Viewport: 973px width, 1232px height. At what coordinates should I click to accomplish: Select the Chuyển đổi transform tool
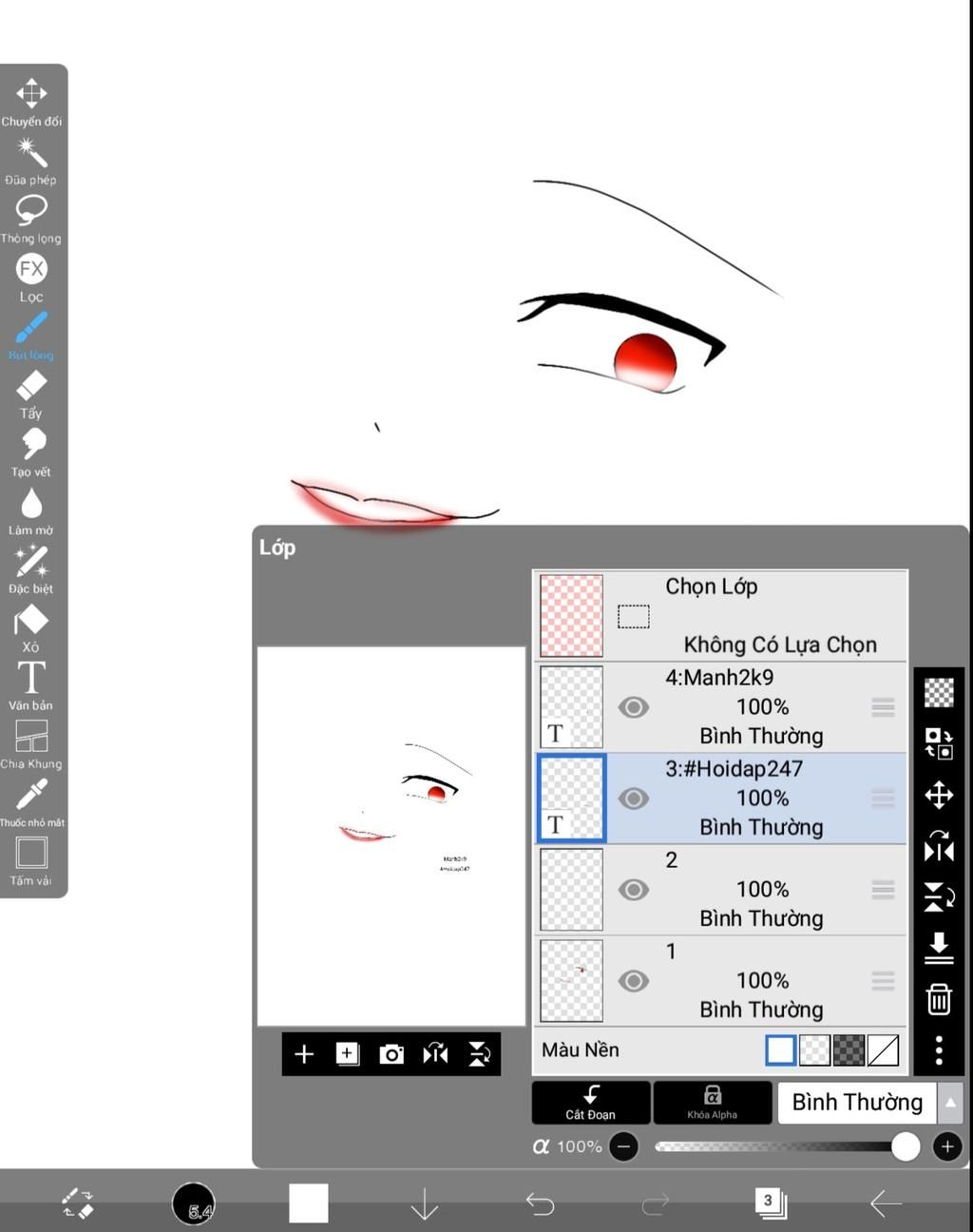click(31, 102)
